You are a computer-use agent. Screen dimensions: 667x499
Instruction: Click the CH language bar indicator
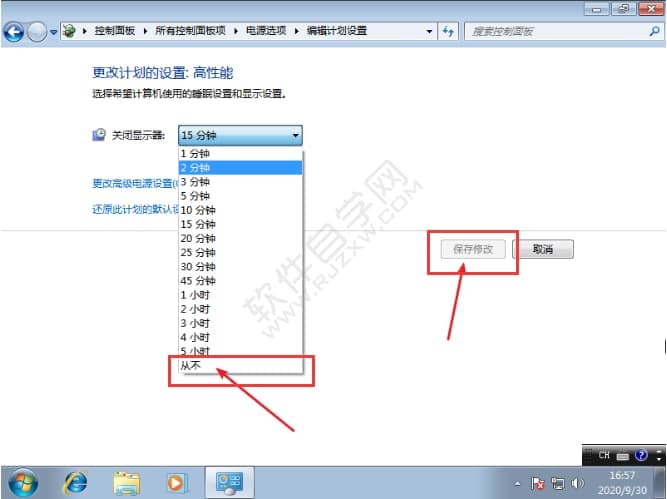(604, 456)
